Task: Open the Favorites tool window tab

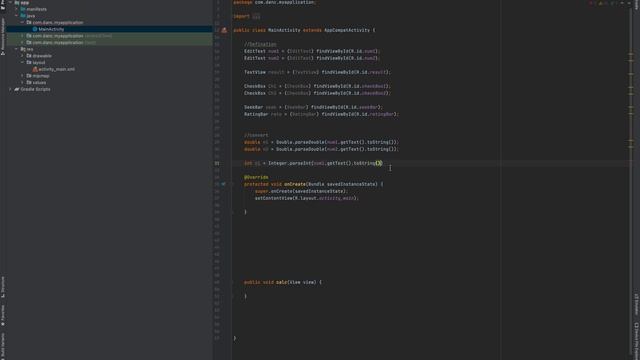Action: (x=3, y=316)
